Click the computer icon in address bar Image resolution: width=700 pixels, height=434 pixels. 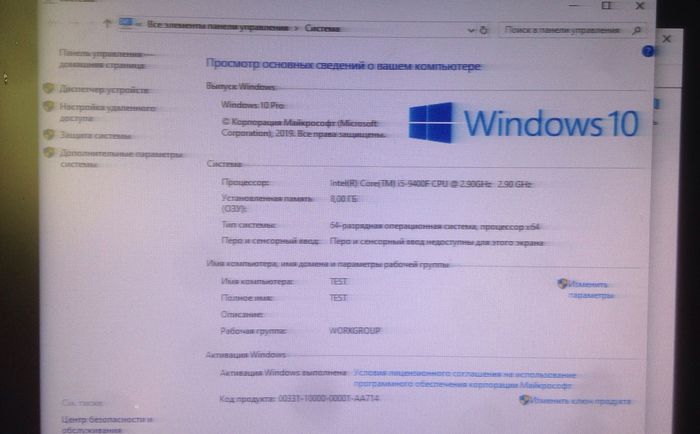tap(126, 23)
